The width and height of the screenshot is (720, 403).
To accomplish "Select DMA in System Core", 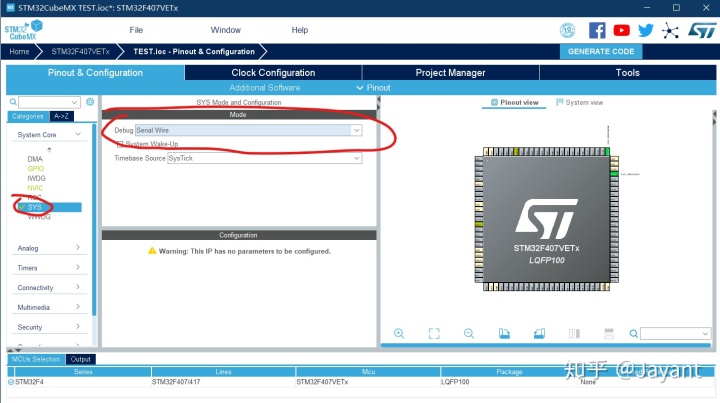I will (x=35, y=159).
